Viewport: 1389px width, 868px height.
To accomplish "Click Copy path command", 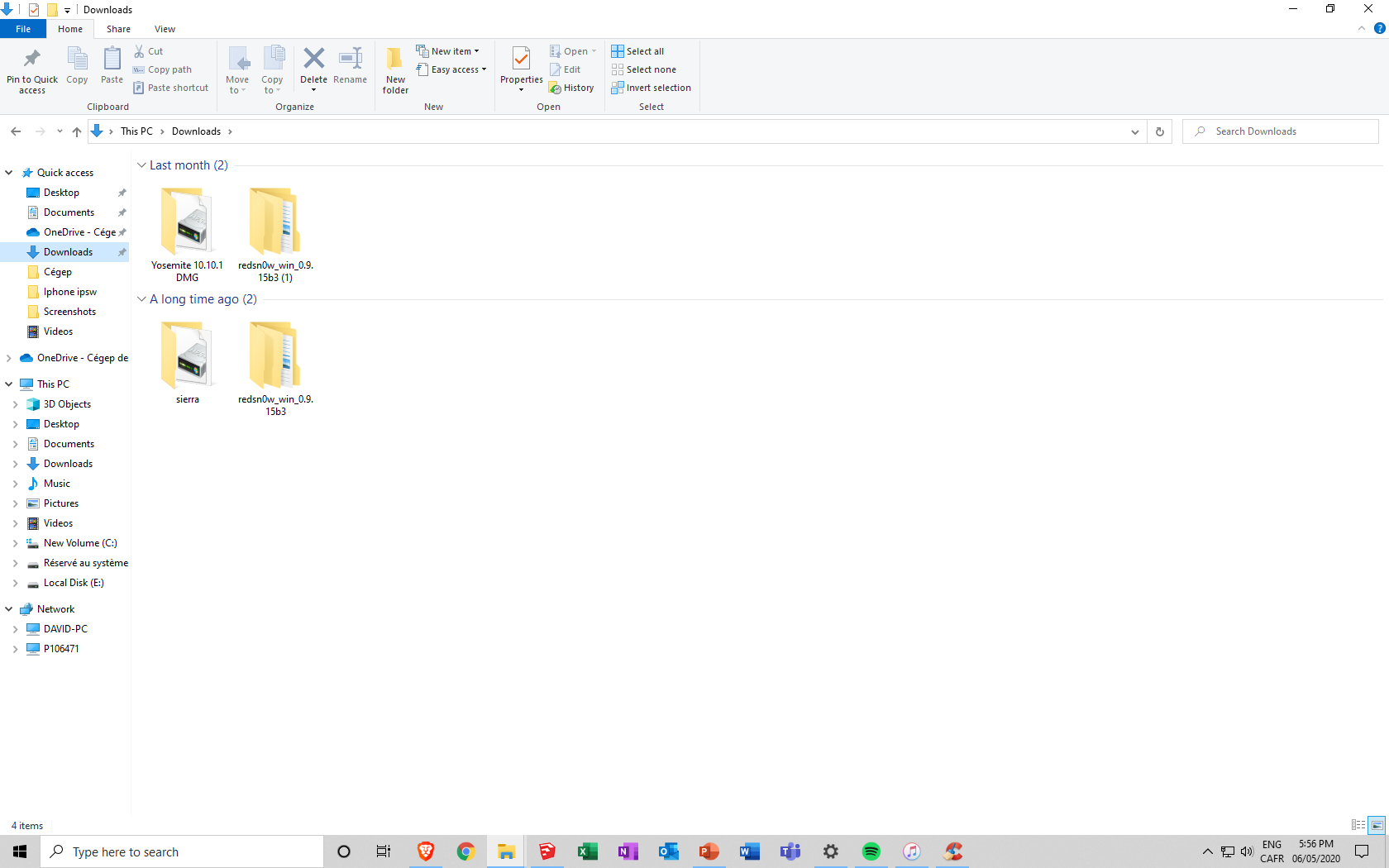I will point(163,69).
